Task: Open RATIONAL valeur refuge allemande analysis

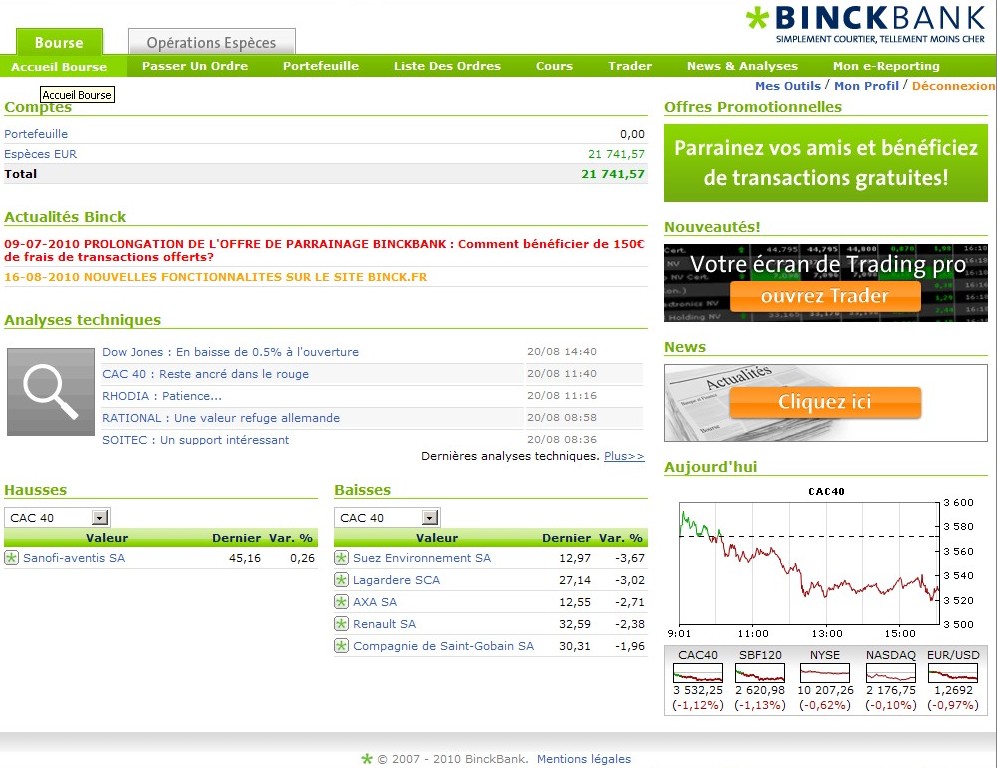Action: pos(221,418)
